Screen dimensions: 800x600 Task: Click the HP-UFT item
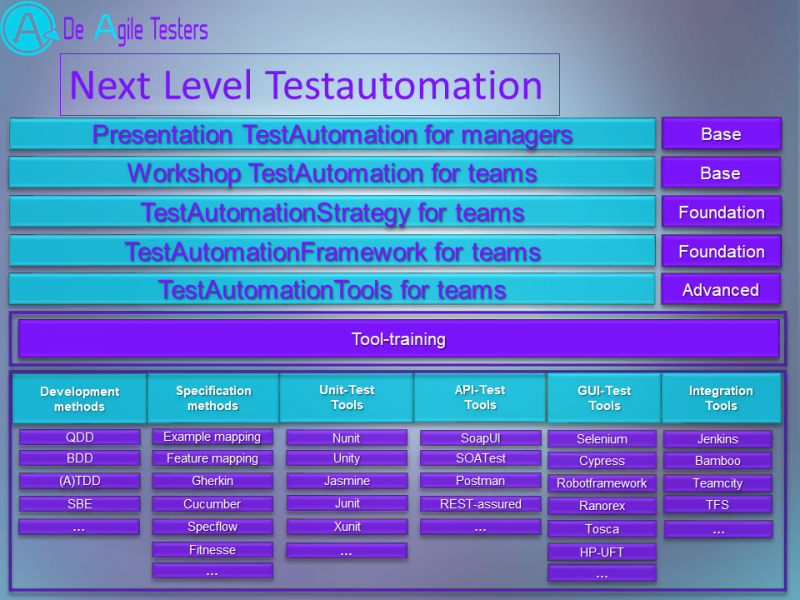602,552
